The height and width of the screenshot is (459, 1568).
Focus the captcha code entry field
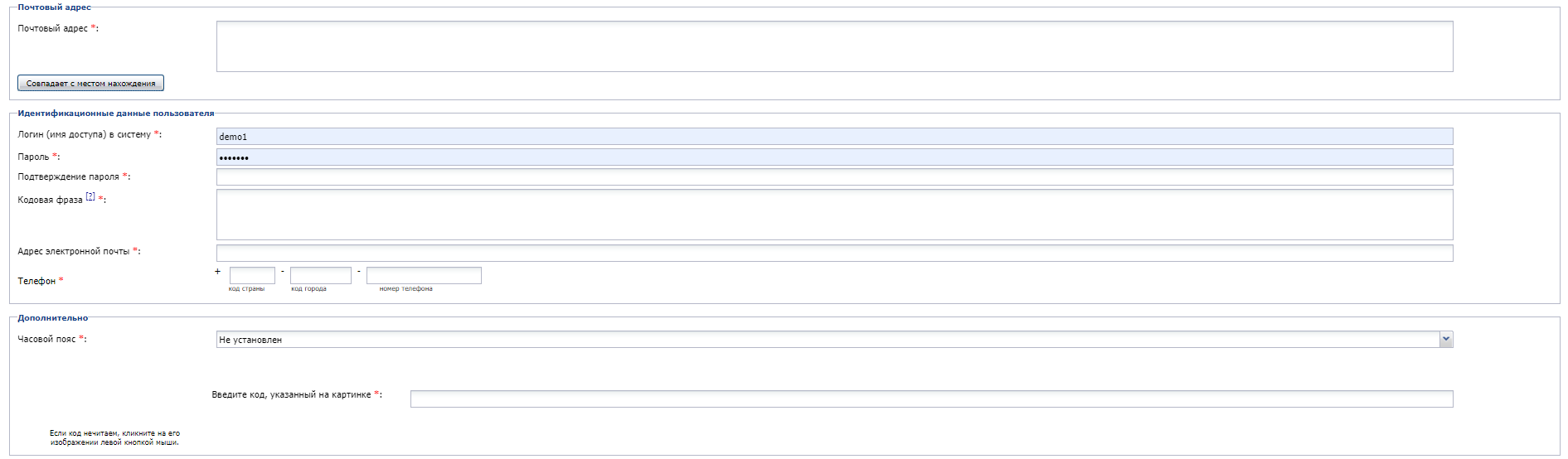tap(931, 399)
